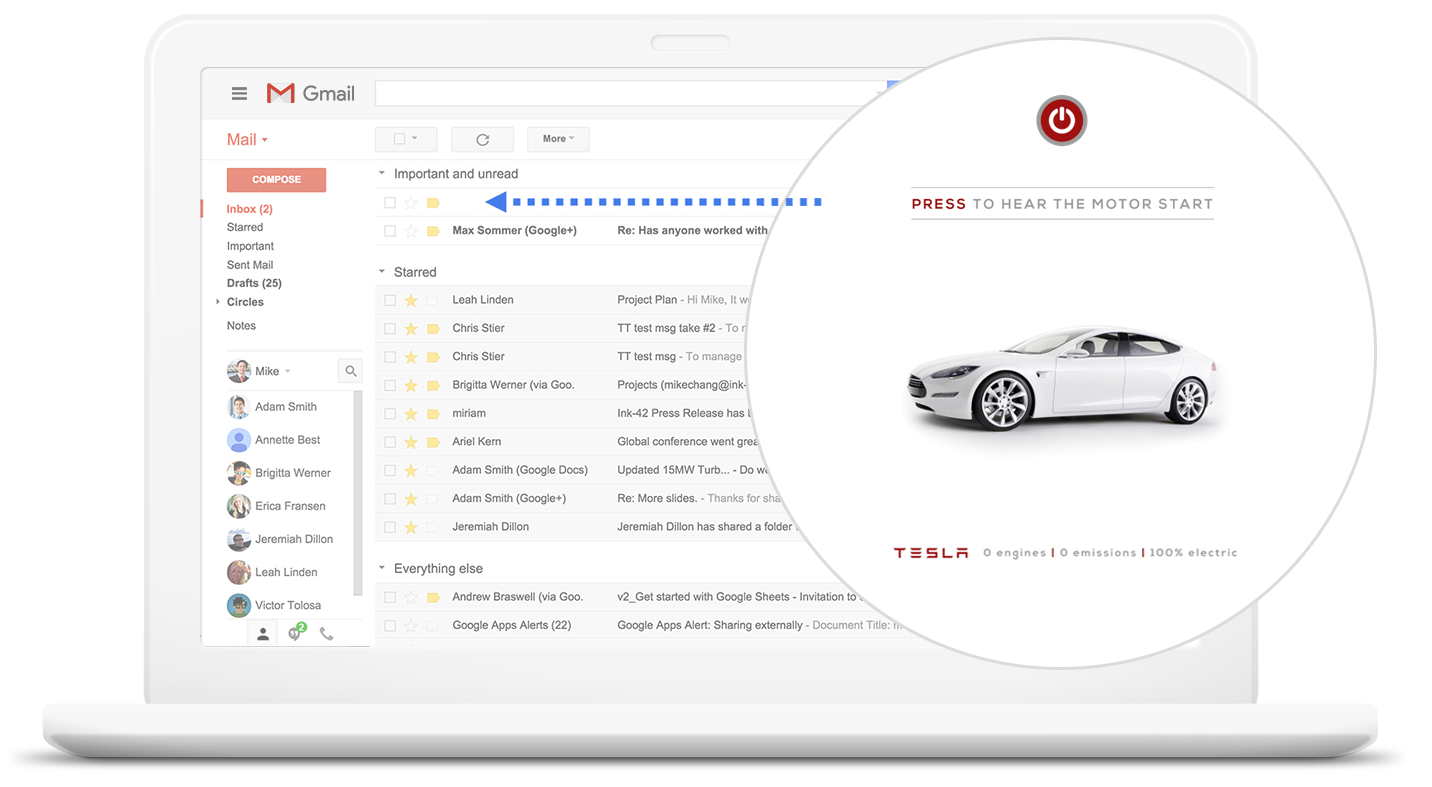
Task: Open Mike's chat status dropdown
Action: pos(287,371)
